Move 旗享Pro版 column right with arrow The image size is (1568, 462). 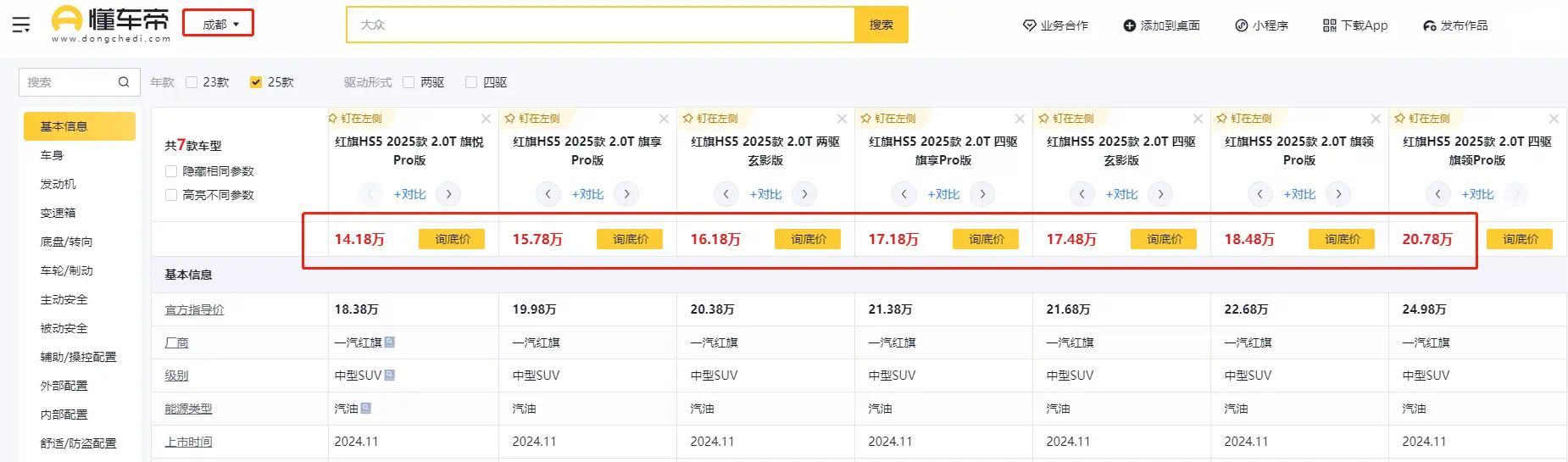tap(626, 194)
